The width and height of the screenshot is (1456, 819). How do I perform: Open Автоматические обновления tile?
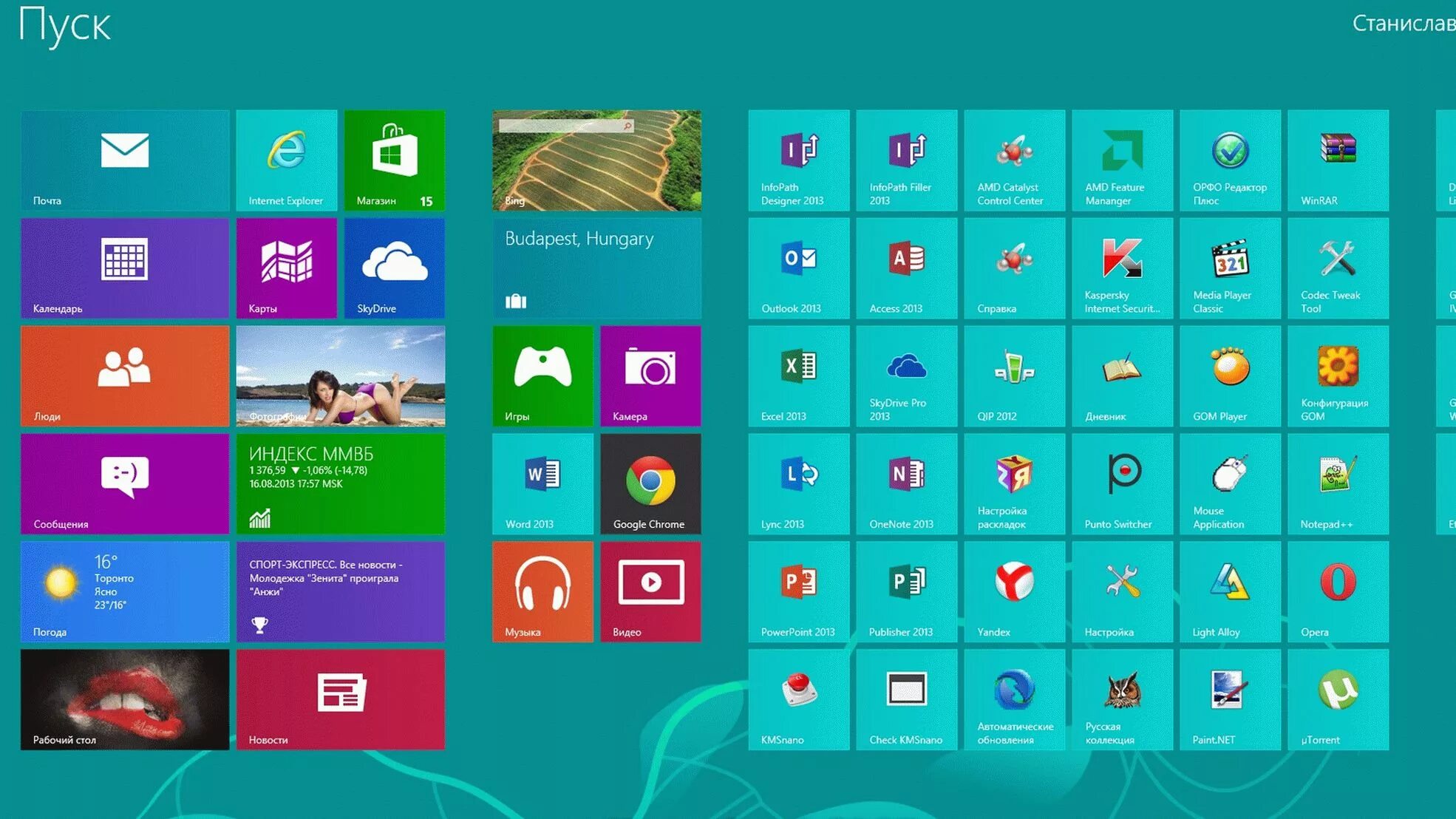(1015, 700)
